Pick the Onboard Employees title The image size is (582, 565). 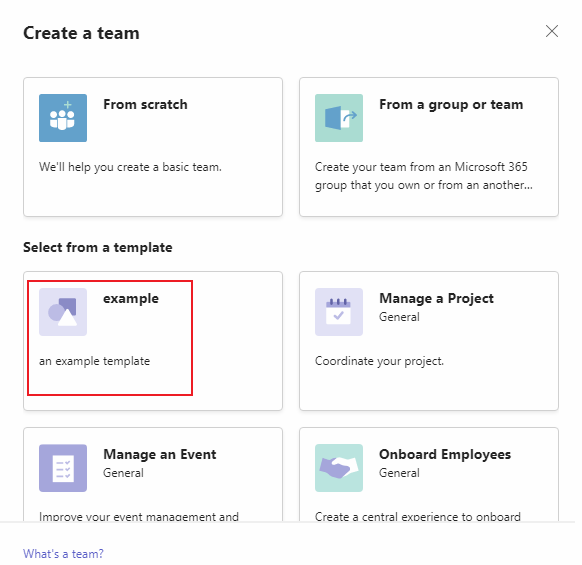[445, 455]
